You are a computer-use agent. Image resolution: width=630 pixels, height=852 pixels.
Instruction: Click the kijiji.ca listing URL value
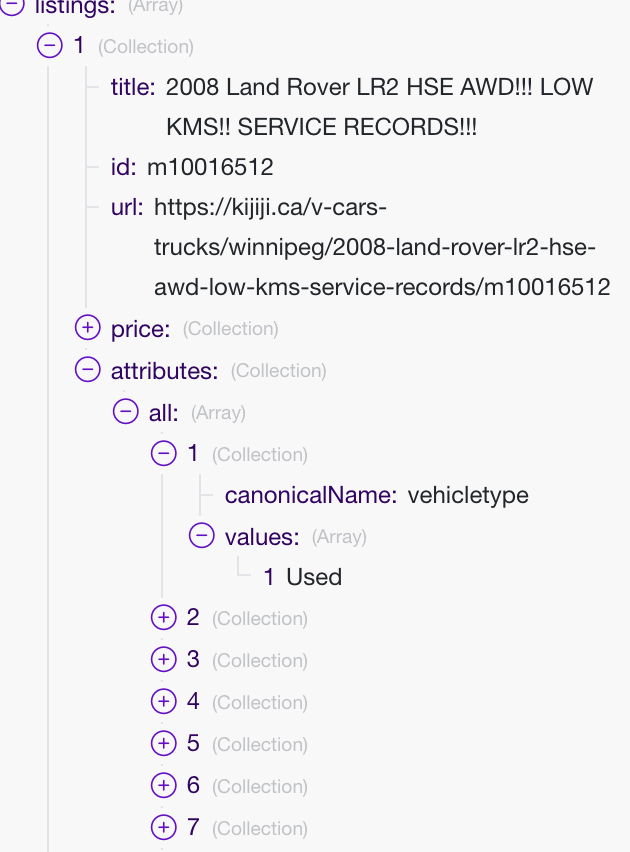tap(381, 248)
